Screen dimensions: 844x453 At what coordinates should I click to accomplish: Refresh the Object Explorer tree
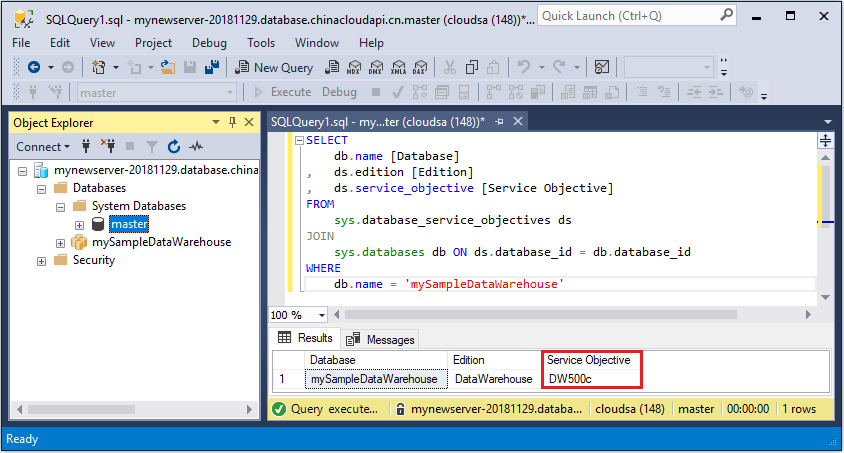(174, 146)
